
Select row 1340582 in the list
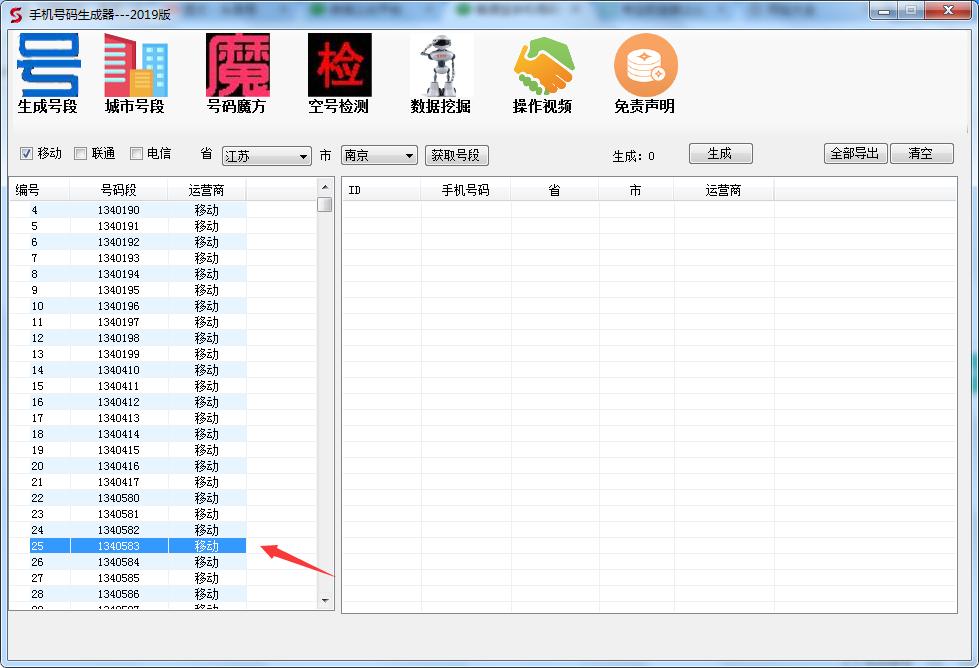point(128,530)
